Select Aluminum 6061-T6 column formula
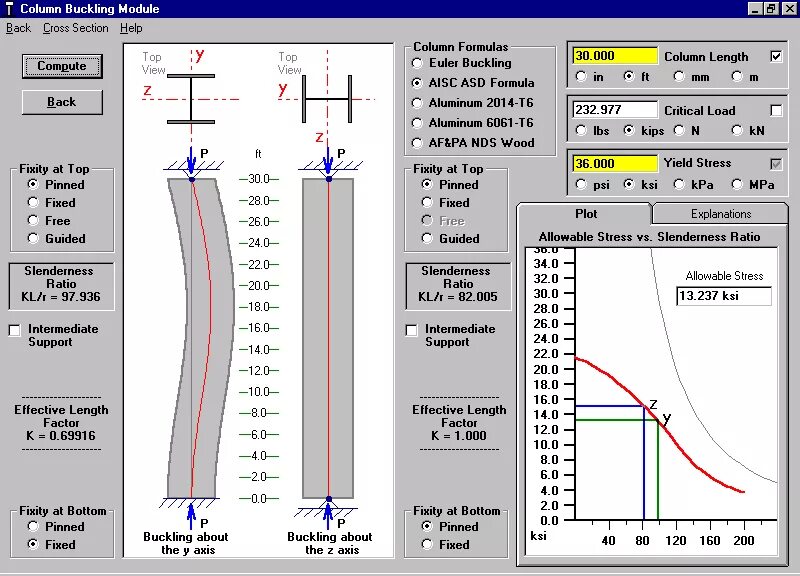Viewport: 800px width, 576px height. click(419, 122)
